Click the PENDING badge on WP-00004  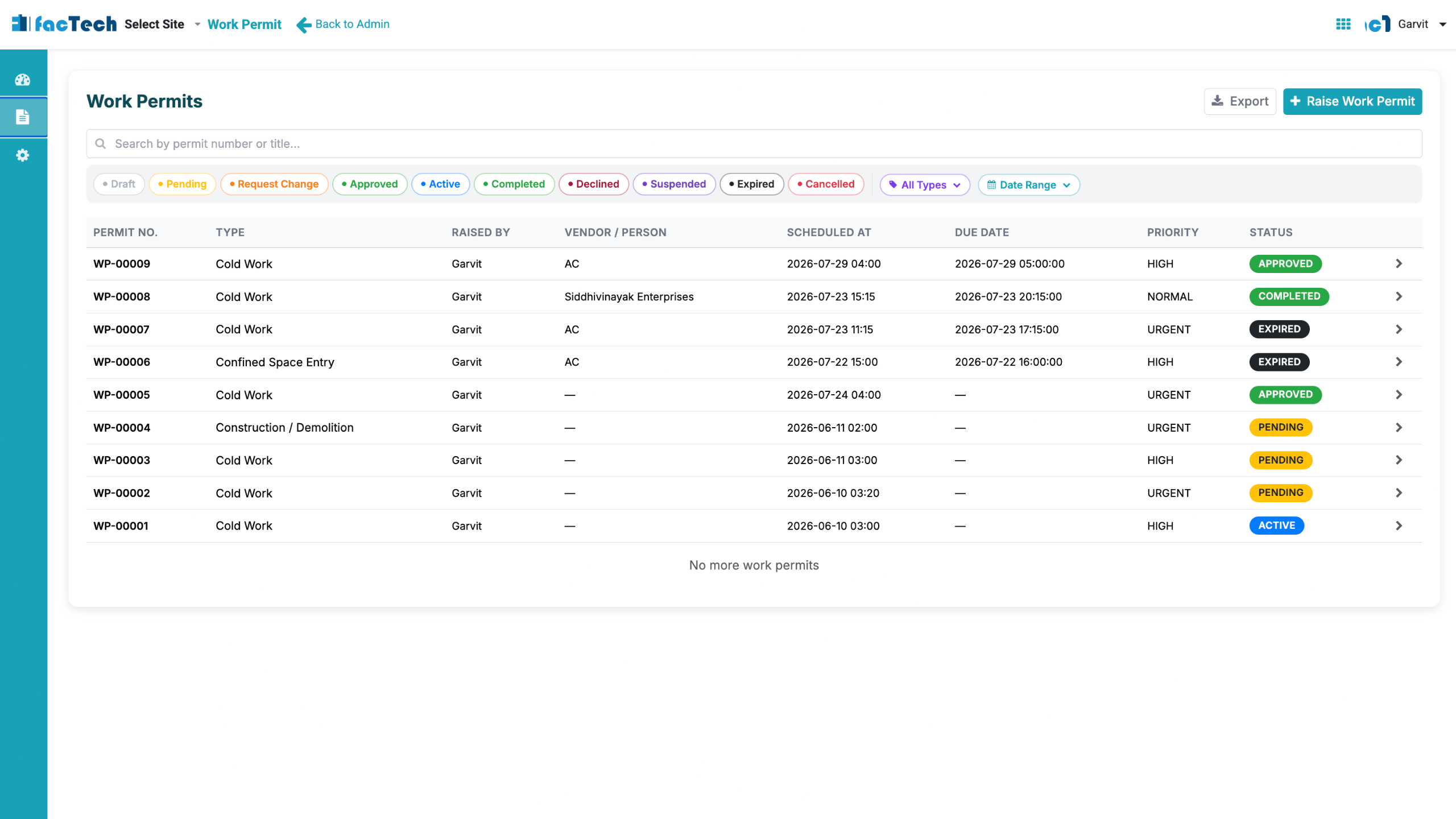pos(1281,427)
